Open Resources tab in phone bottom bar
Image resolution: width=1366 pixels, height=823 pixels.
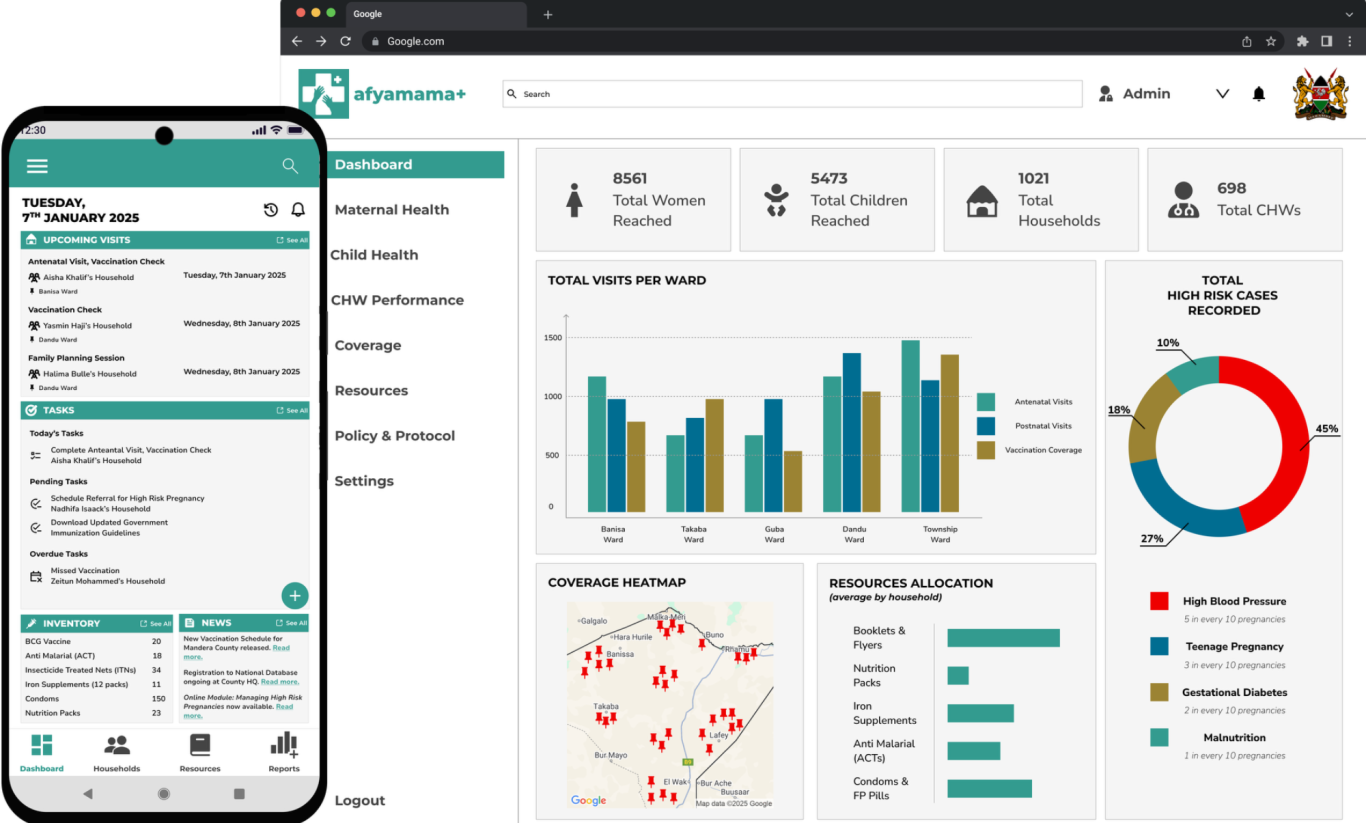[200, 753]
